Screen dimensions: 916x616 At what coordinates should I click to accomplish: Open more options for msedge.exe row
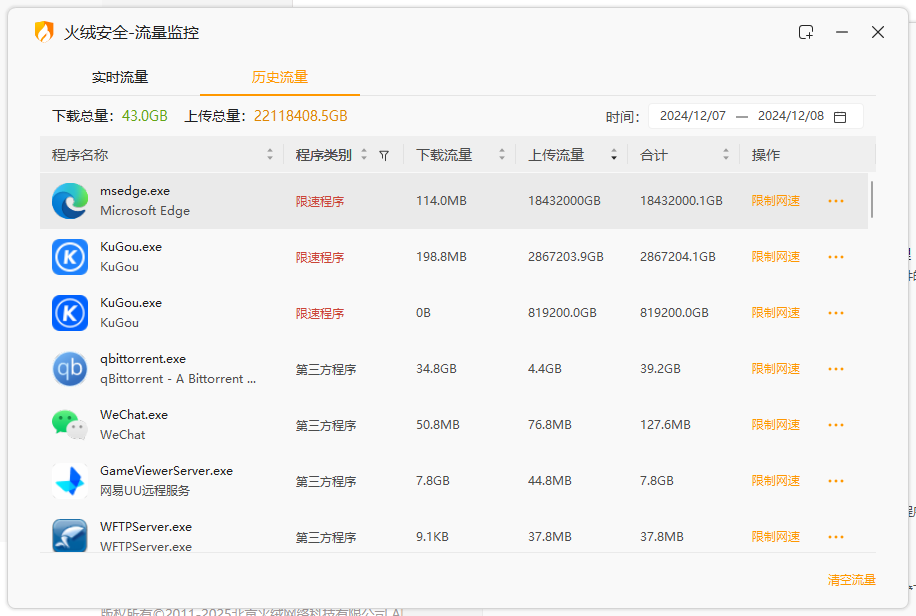coord(836,201)
